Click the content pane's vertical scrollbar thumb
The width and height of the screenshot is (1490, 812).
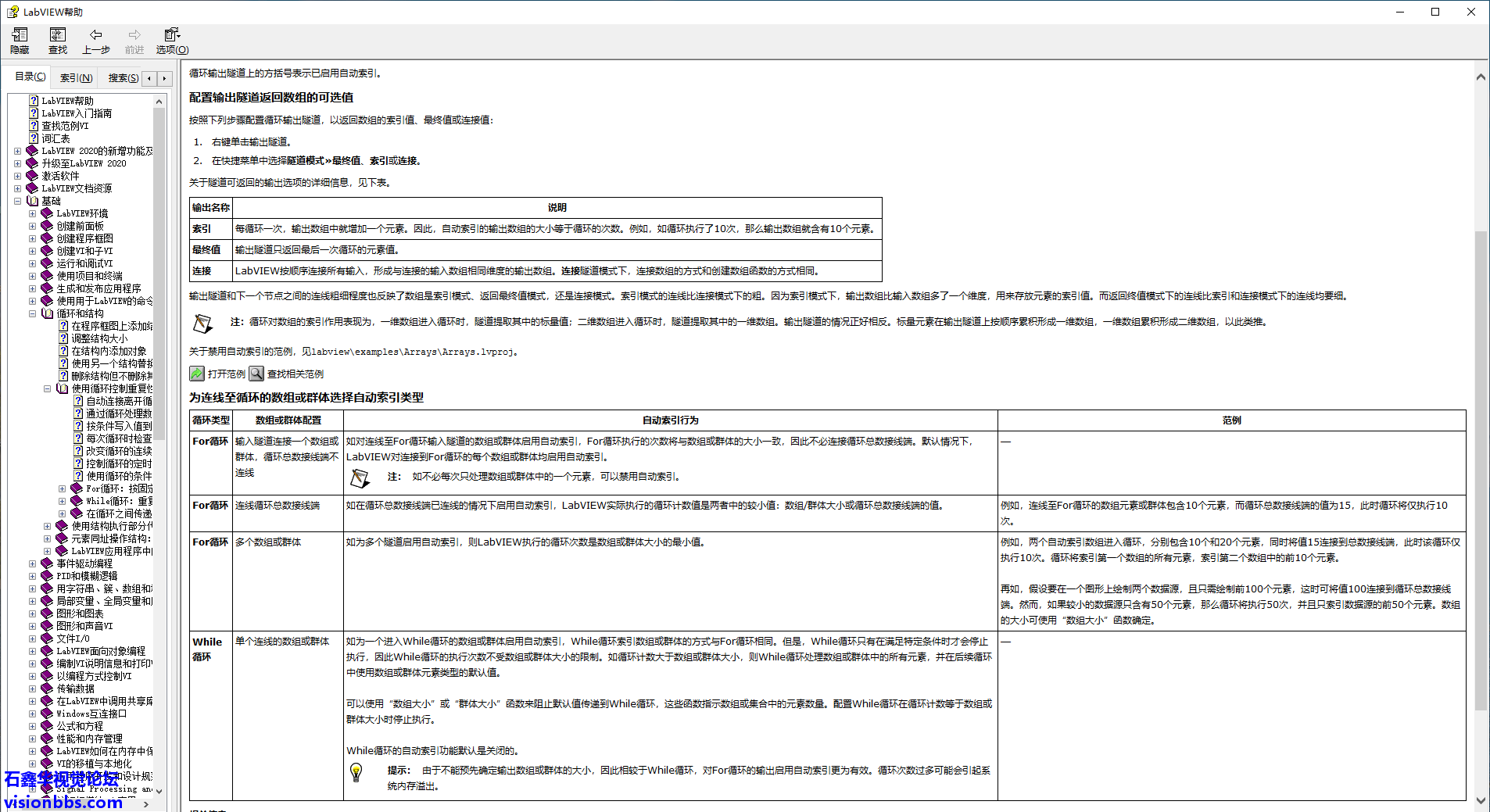point(1480,469)
